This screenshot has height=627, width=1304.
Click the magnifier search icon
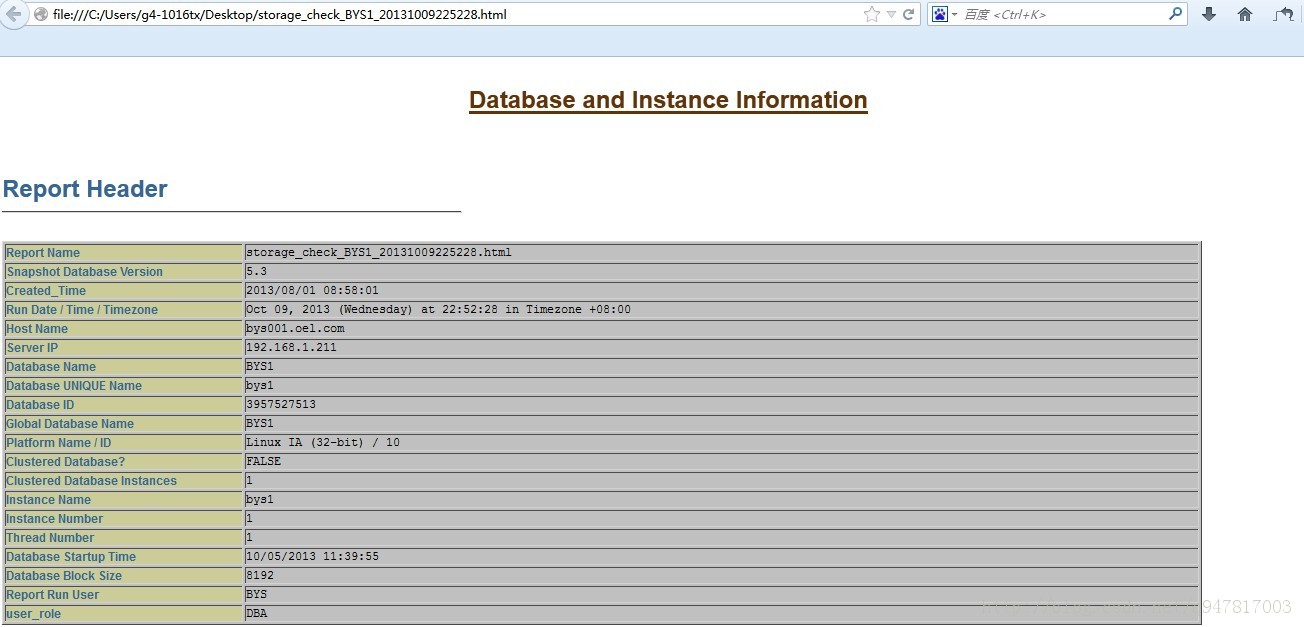click(1176, 14)
